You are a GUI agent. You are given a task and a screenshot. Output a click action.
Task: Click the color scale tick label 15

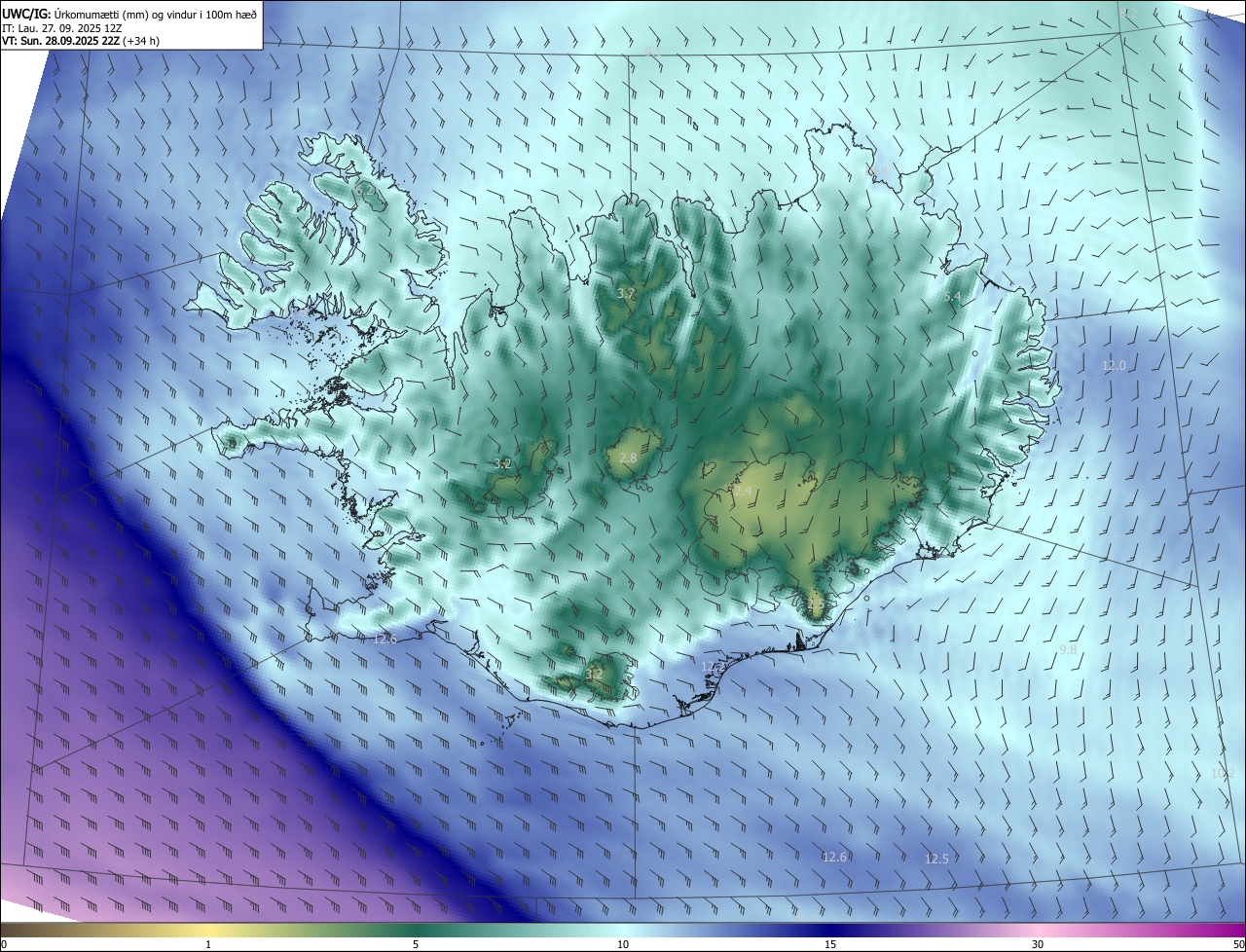pos(830,944)
